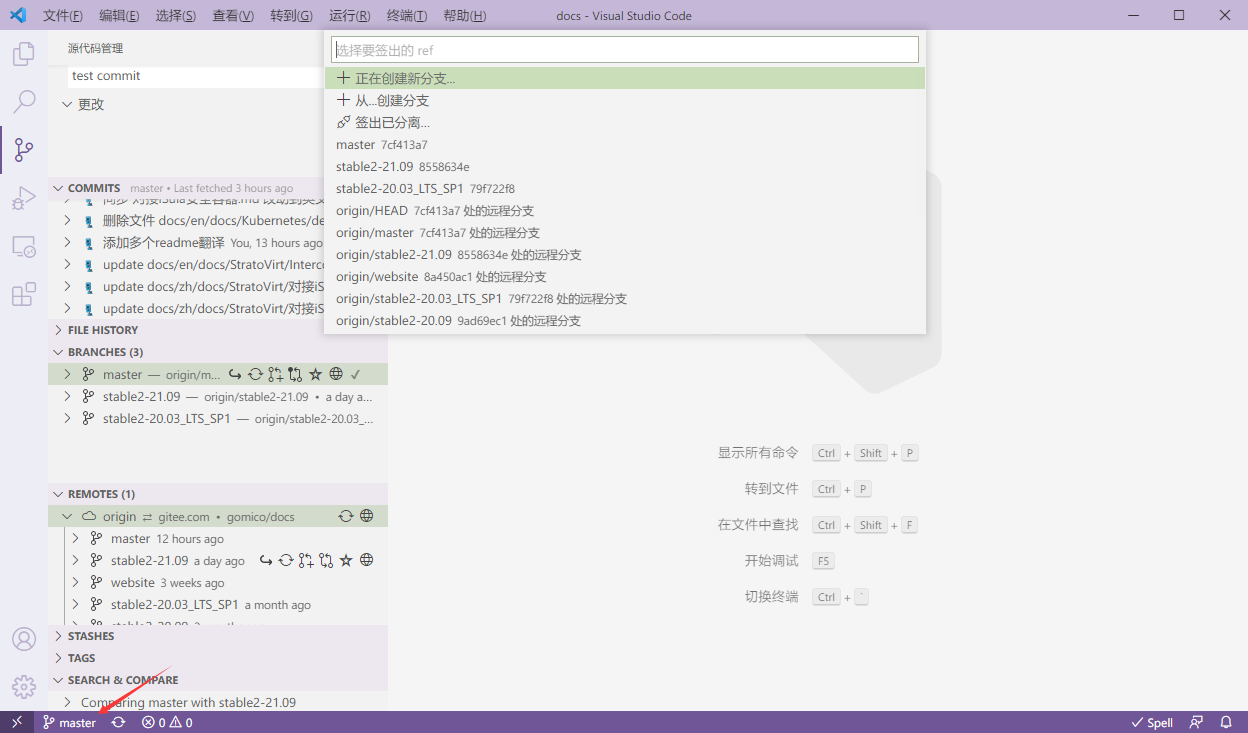Viewport: 1248px width, 733px height.
Task: Open the 编辑(E) menu
Action: tap(120, 16)
